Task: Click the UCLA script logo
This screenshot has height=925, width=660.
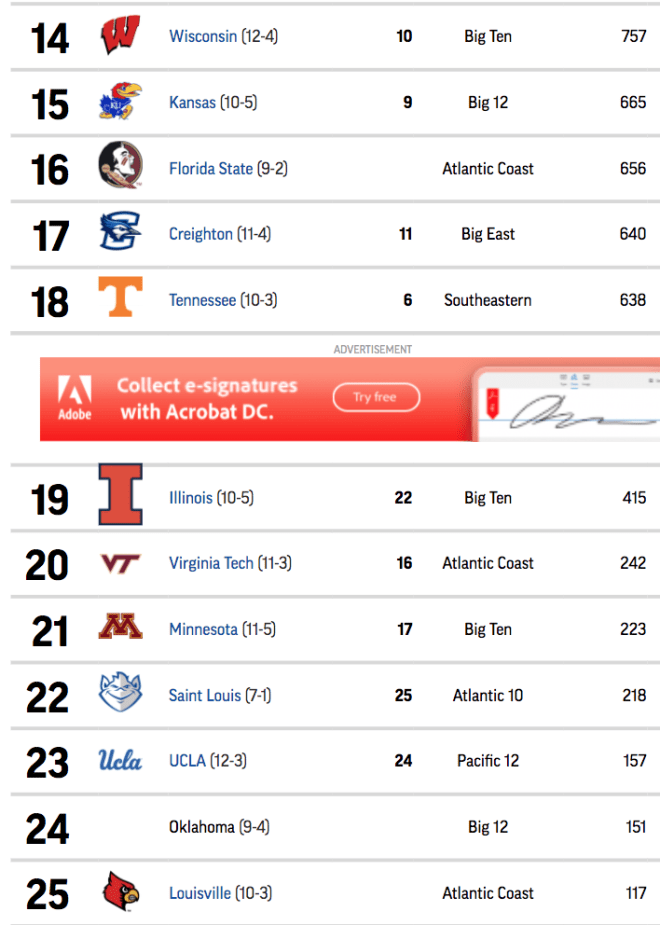Action: click(120, 760)
